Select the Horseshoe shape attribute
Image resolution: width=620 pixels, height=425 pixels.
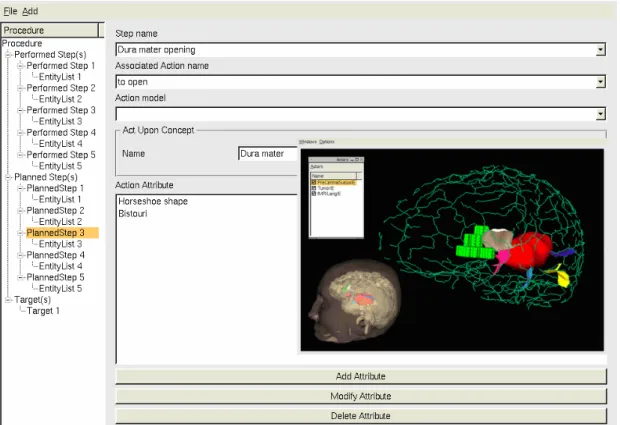click(153, 201)
